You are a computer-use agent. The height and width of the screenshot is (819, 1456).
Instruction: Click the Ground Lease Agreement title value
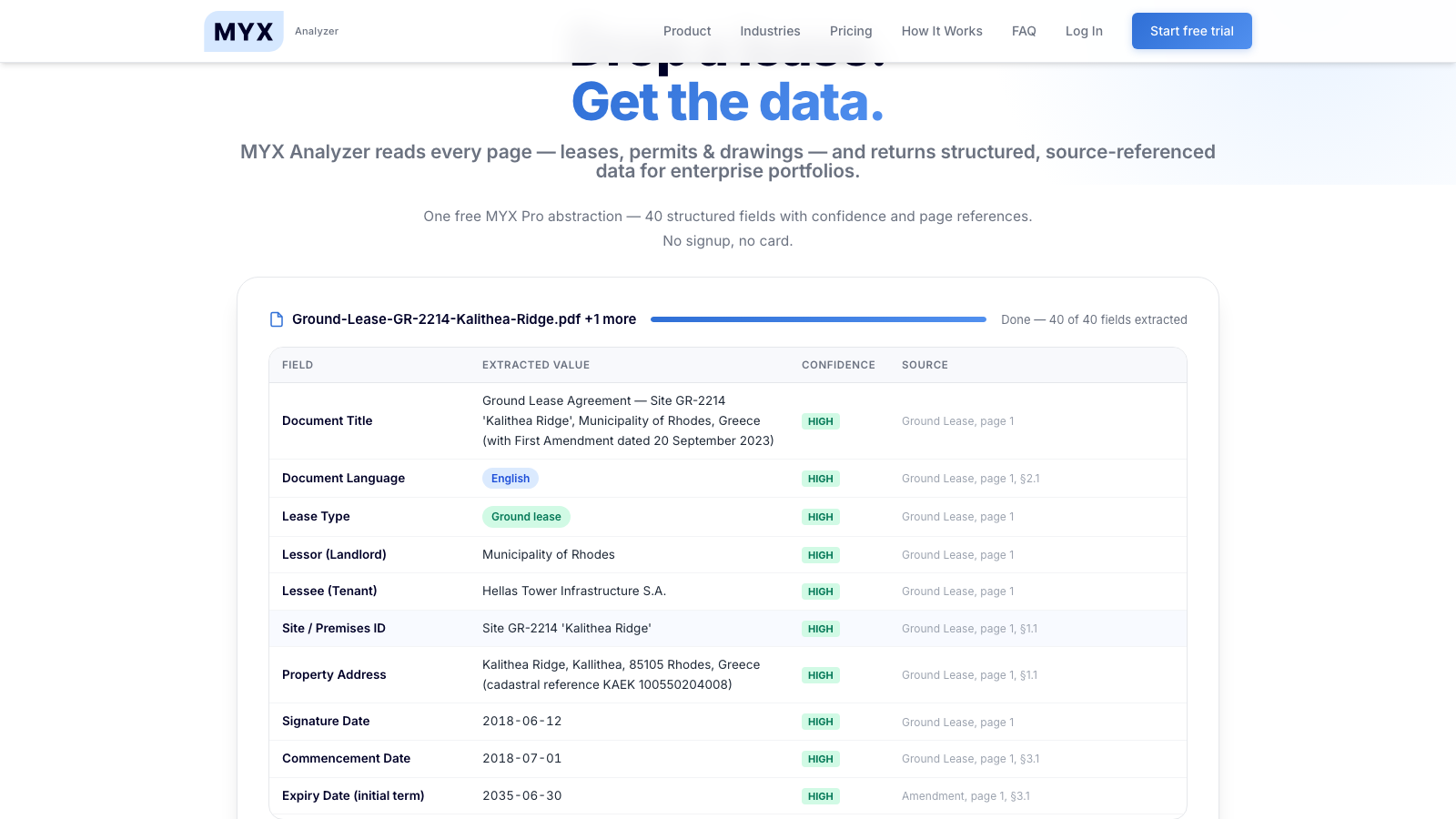point(628,420)
